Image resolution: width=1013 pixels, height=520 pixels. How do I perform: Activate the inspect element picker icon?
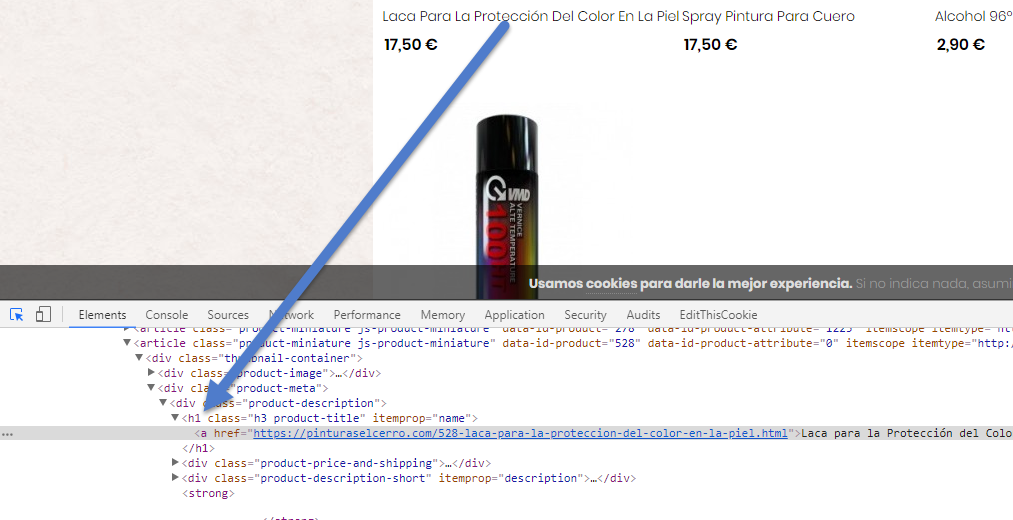coord(17,315)
